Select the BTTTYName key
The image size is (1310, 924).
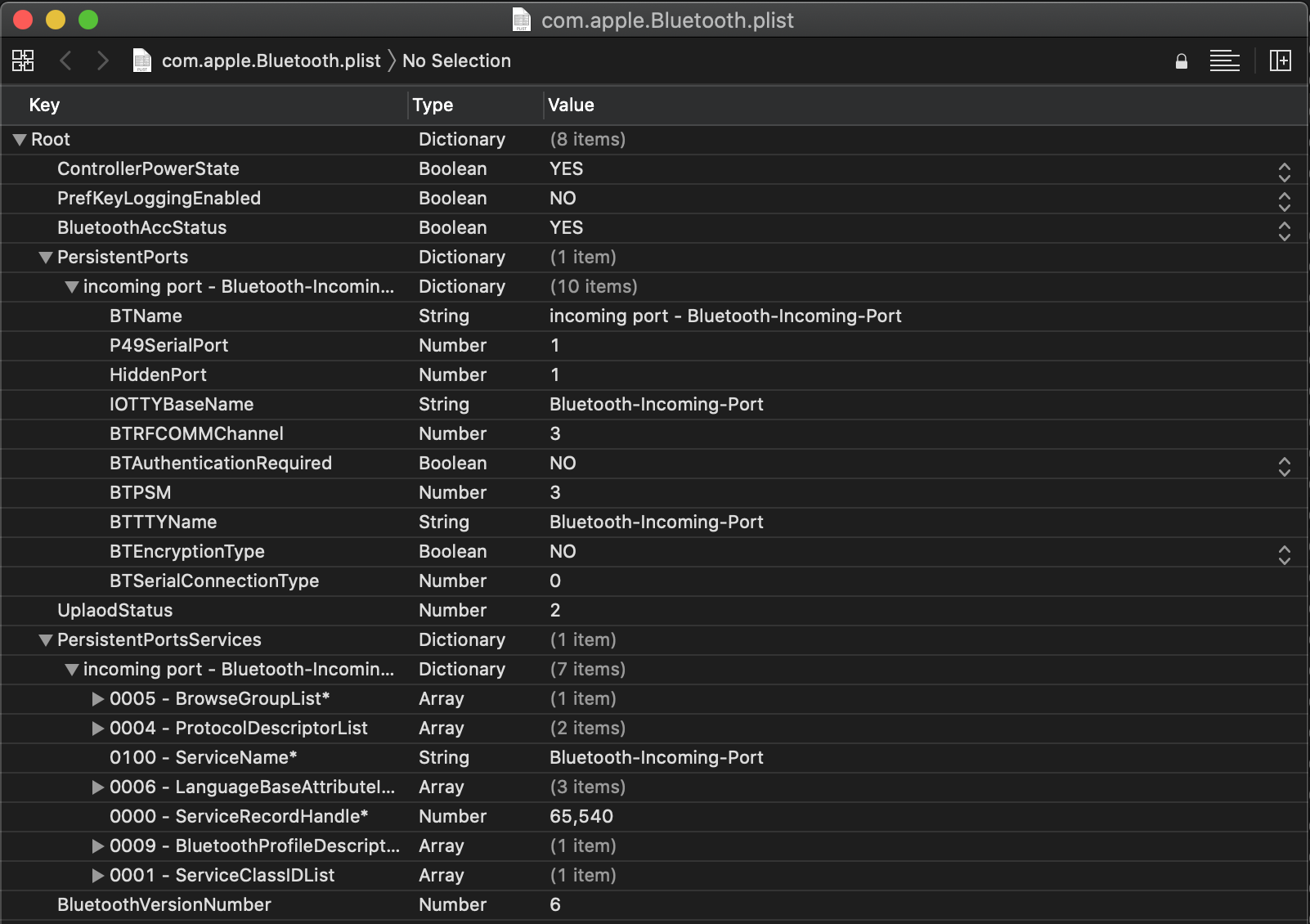click(163, 522)
